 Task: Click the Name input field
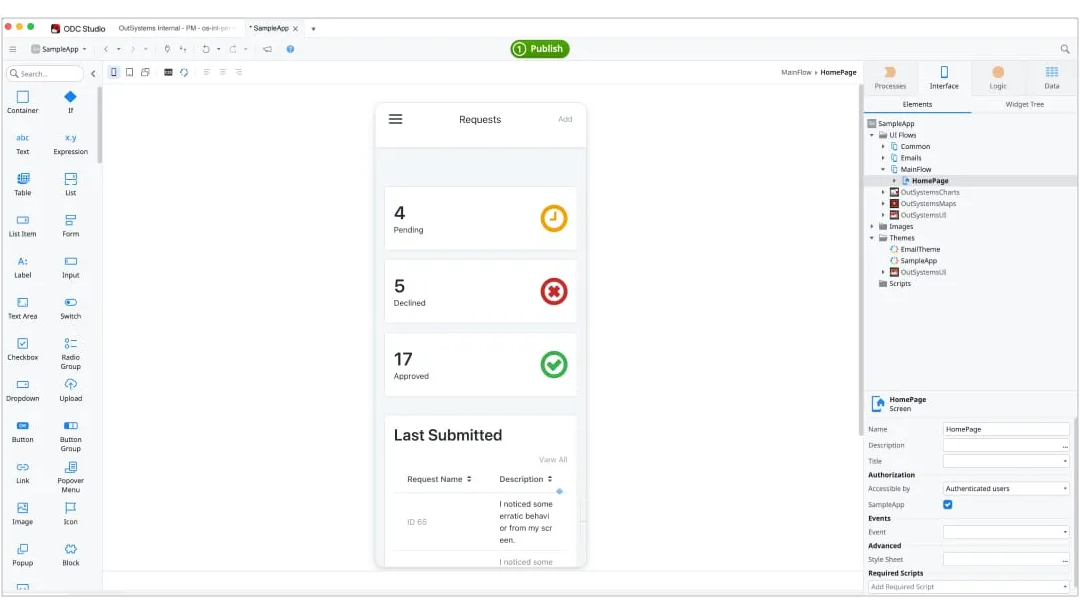click(x=1006, y=429)
